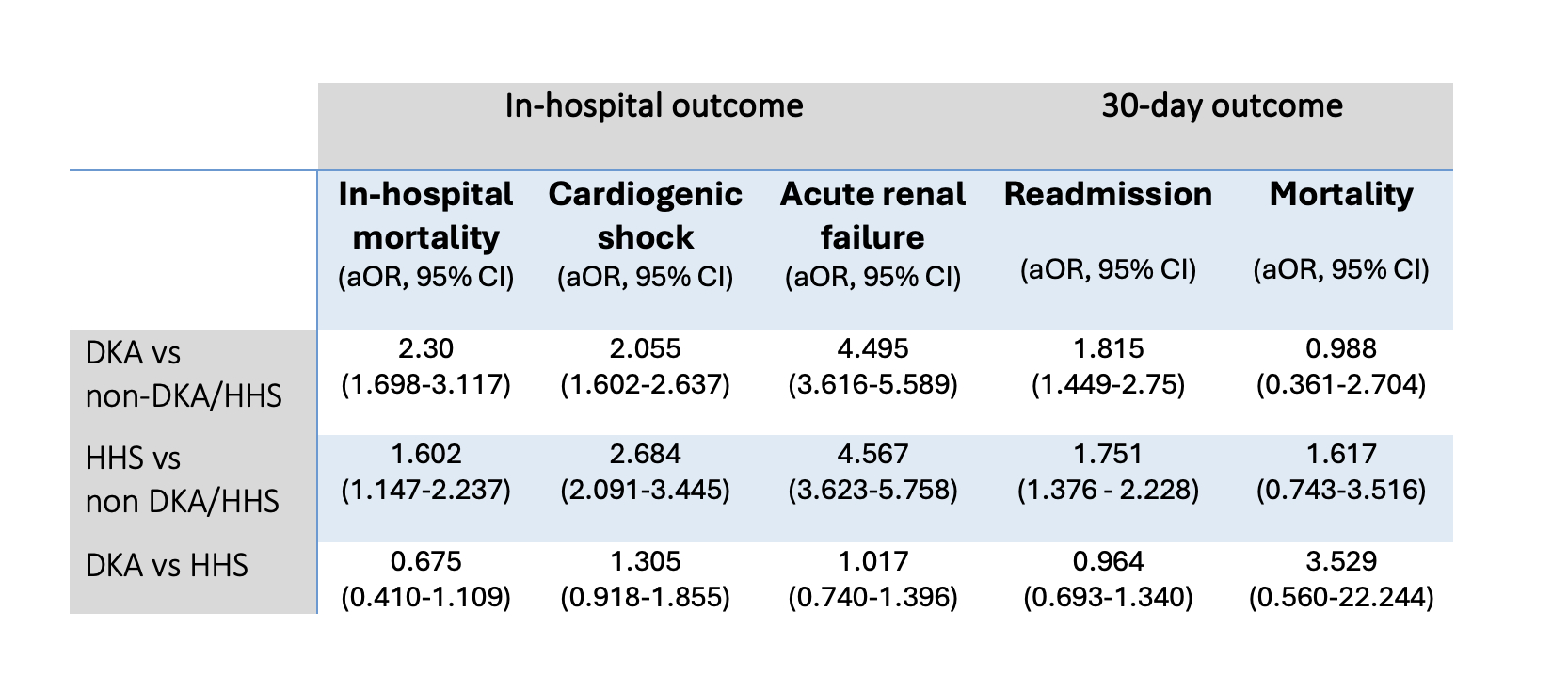Click the In-hospital outcome group header
1568x693 pixels.
tap(654, 105)
